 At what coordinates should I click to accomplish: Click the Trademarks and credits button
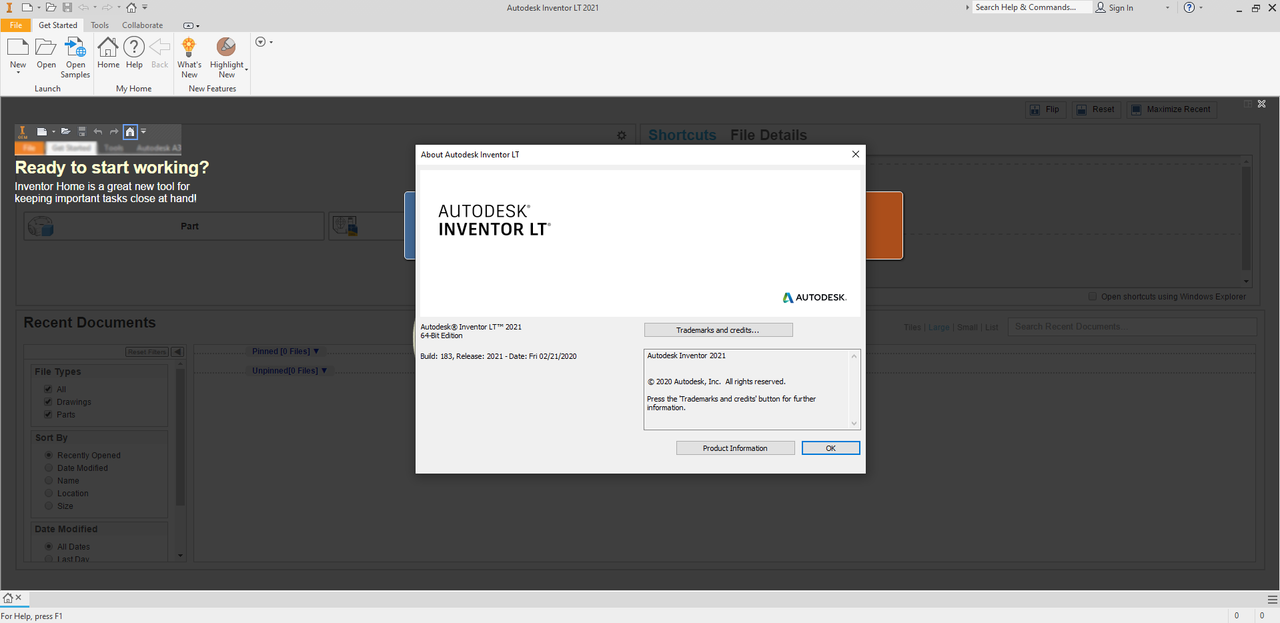(x=718, y=330)
